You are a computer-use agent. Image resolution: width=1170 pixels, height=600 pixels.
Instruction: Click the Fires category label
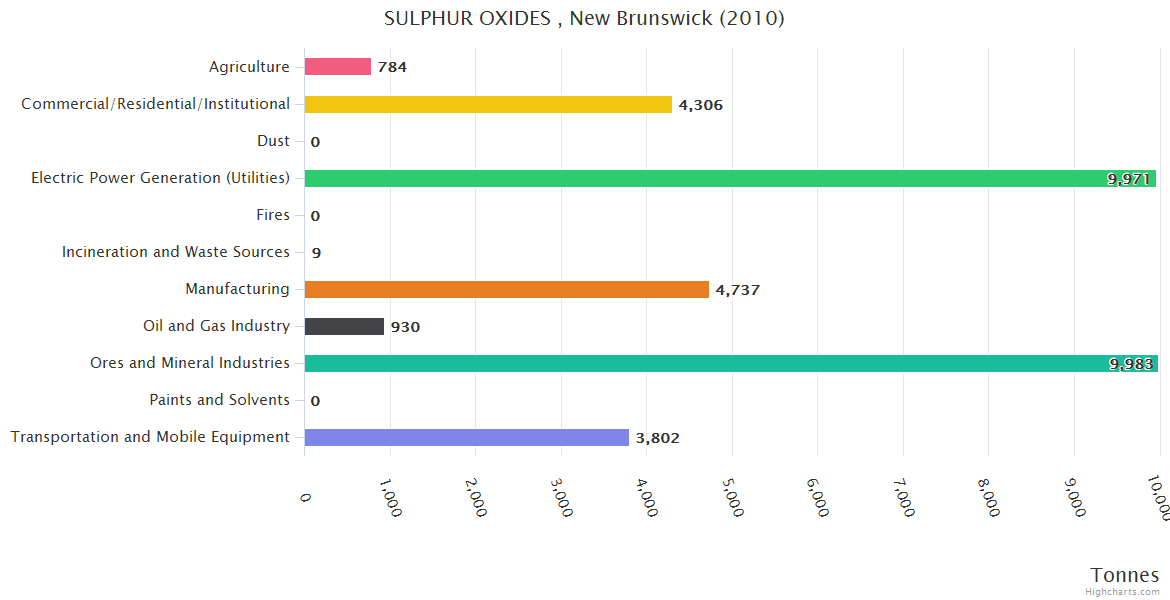[273, 215]
